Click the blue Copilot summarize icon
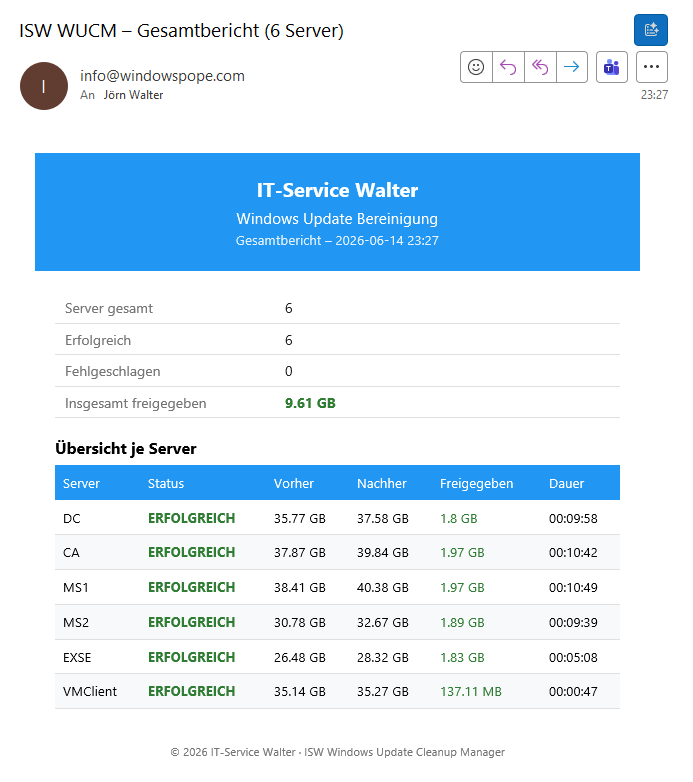 pyautogui.click(x=651, y=30)
